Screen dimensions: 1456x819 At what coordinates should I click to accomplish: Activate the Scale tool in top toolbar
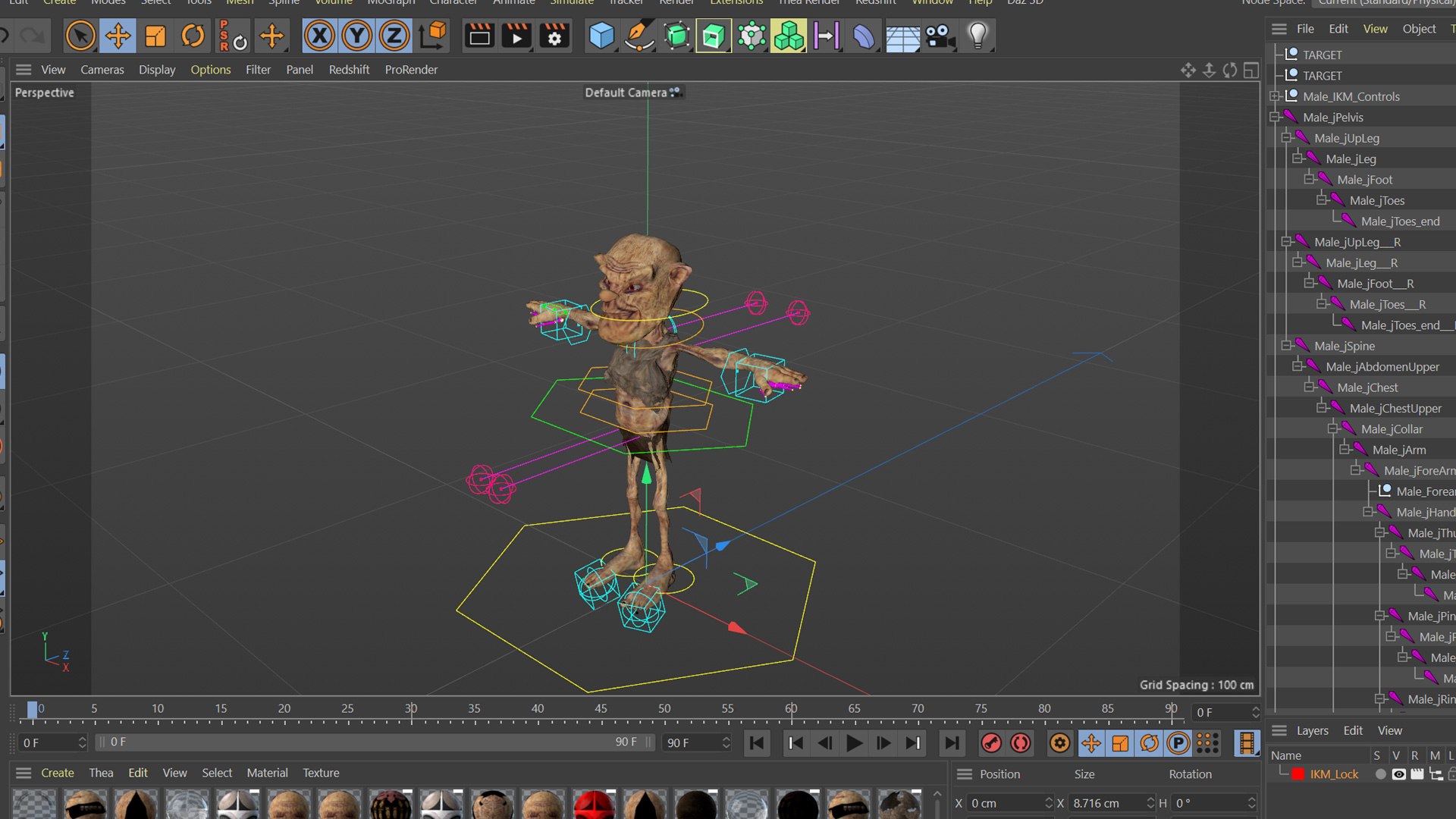tap(155, 36)
